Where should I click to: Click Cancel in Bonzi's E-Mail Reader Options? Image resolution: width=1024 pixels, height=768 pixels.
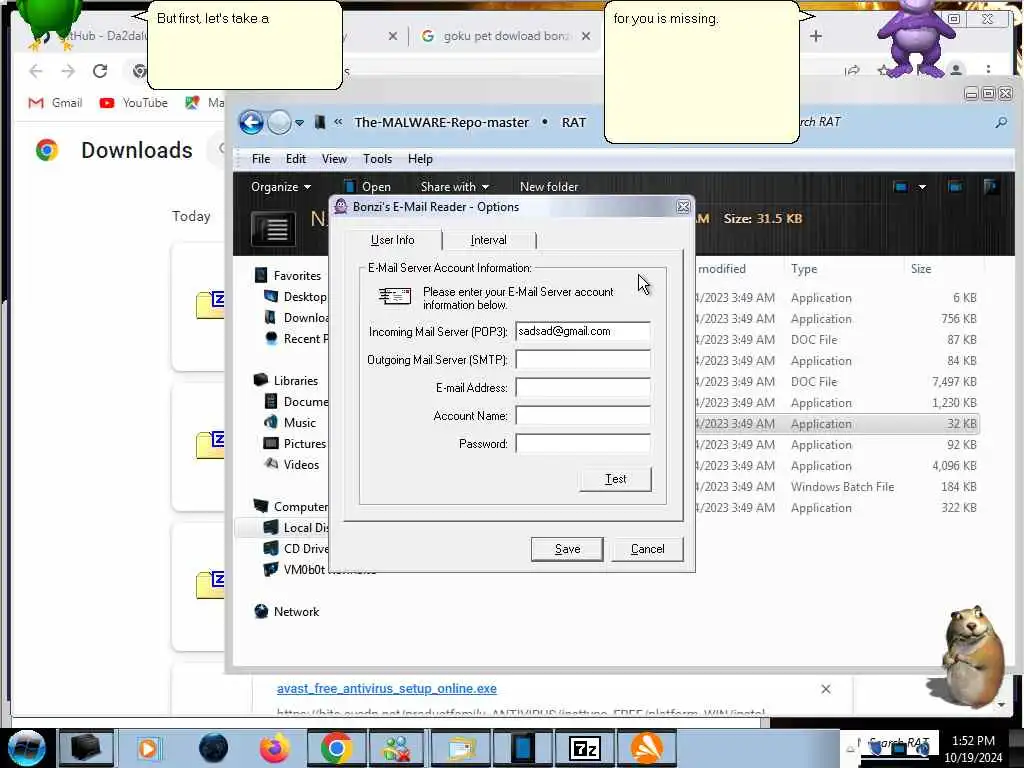(x=647, y=549)
